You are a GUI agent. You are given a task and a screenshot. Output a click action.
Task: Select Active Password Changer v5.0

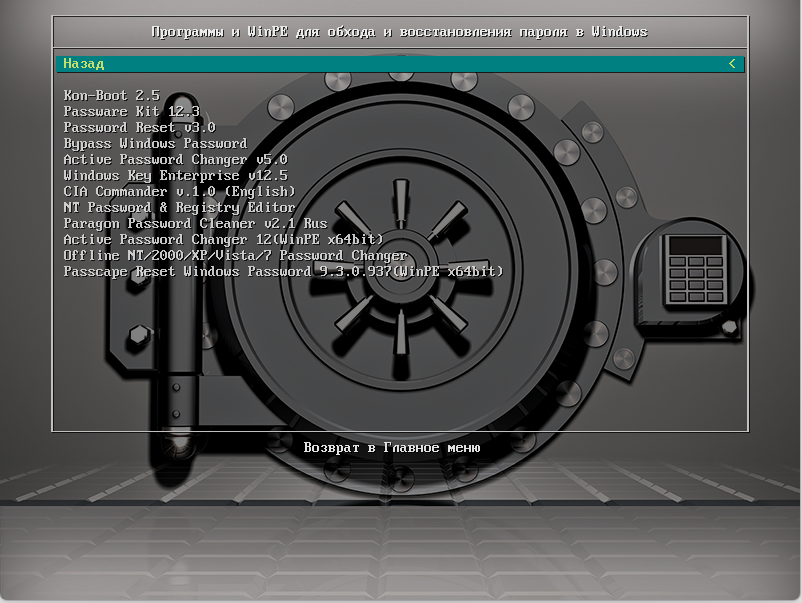click(x=175, y=159)
